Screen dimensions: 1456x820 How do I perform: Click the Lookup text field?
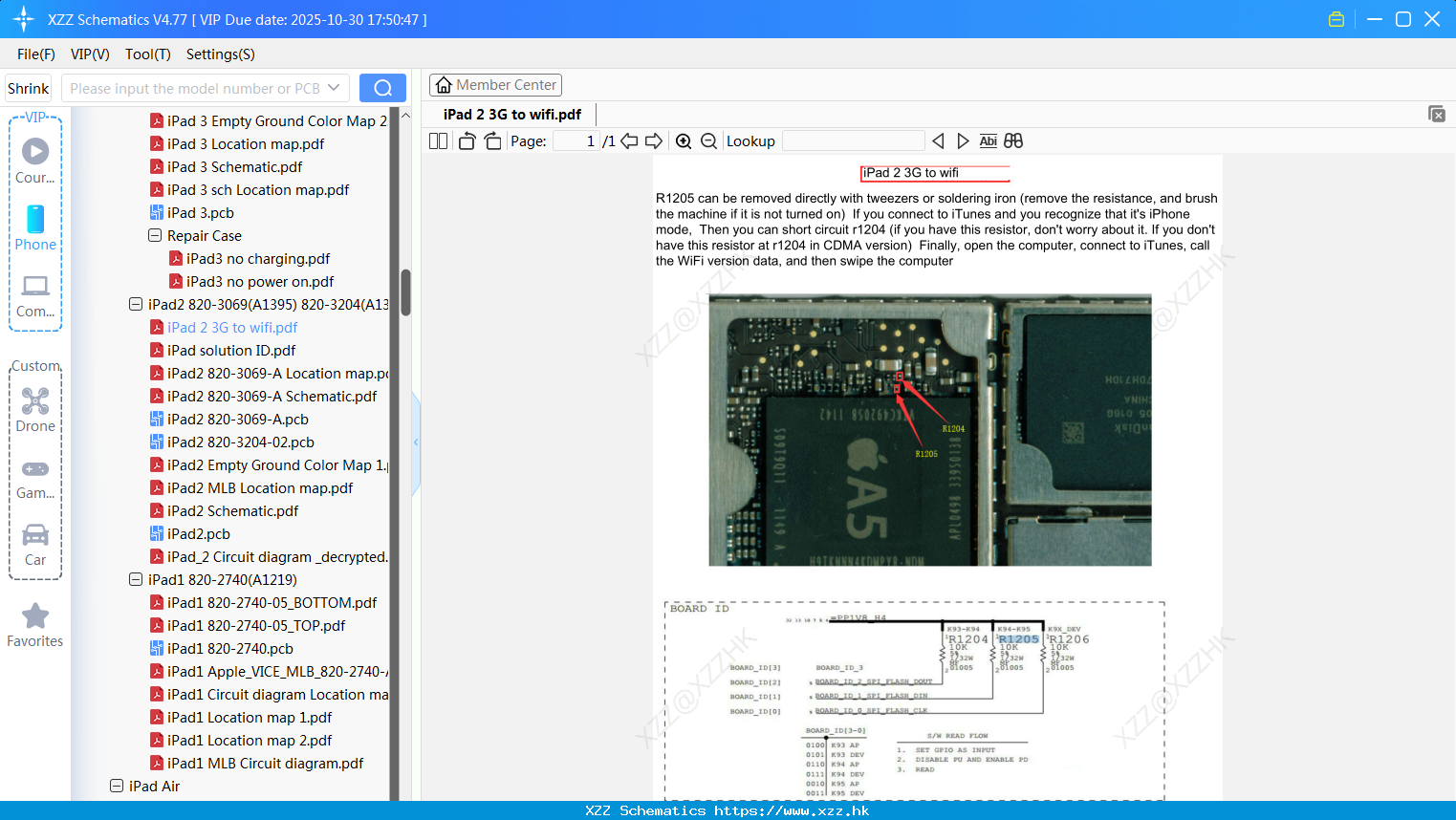pyautogui.click(x=854, y=141)
